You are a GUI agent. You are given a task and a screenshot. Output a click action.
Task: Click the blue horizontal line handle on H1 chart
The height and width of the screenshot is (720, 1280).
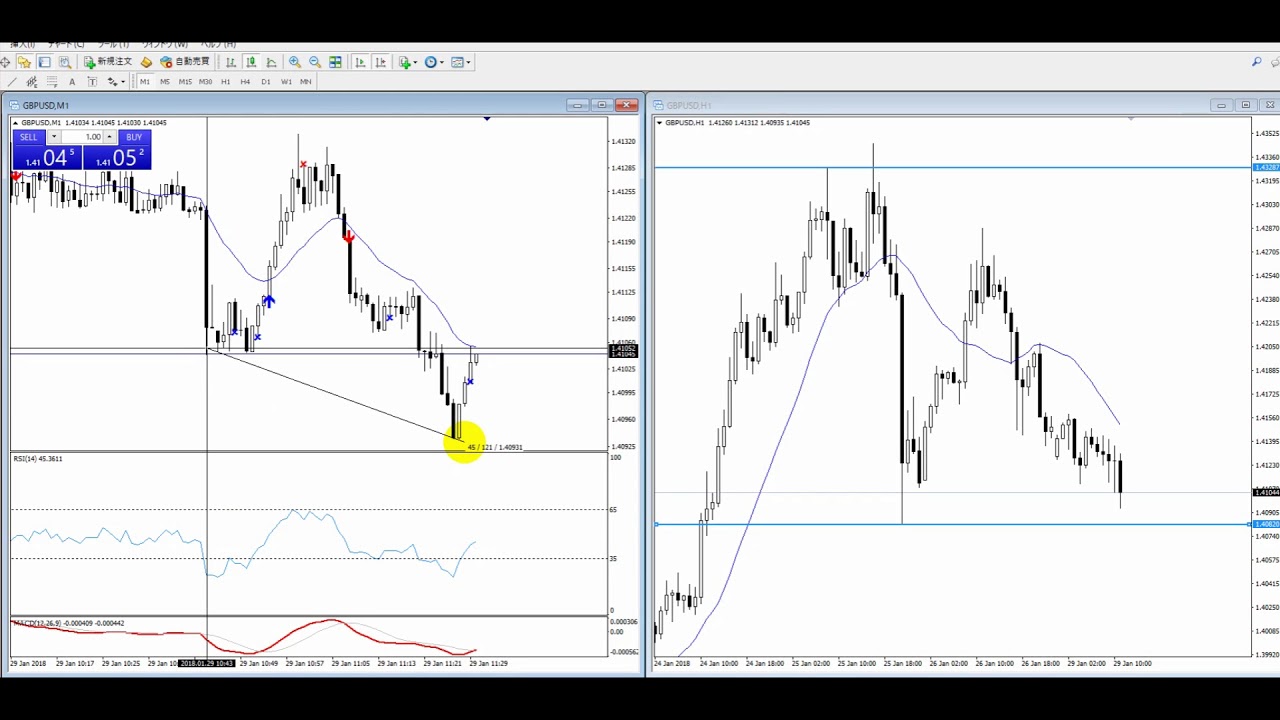657,524
